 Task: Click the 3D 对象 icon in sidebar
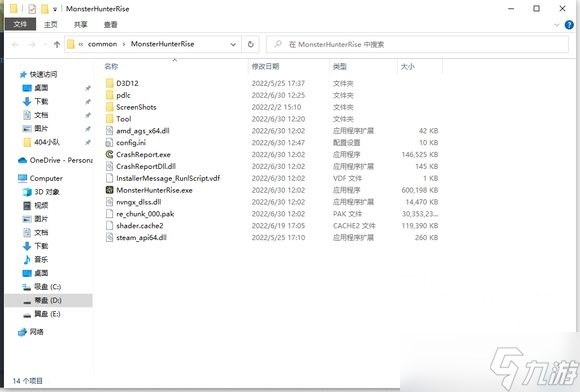(x=27, y=192)
